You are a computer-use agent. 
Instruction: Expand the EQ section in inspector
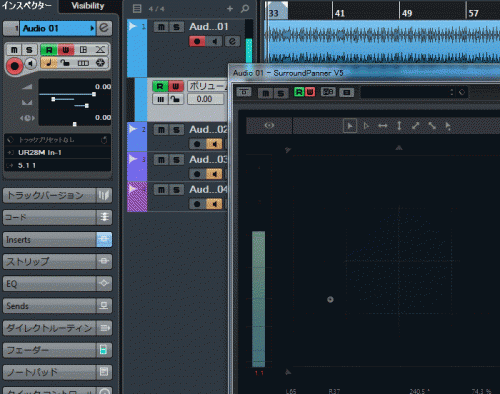click(49, 284)
